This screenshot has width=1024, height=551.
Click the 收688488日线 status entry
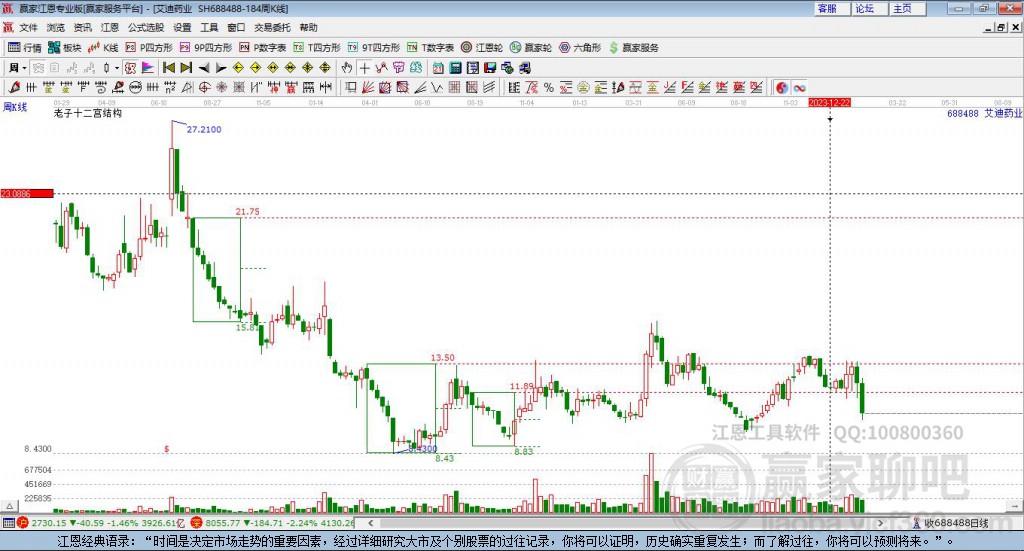tap(951, 523)
